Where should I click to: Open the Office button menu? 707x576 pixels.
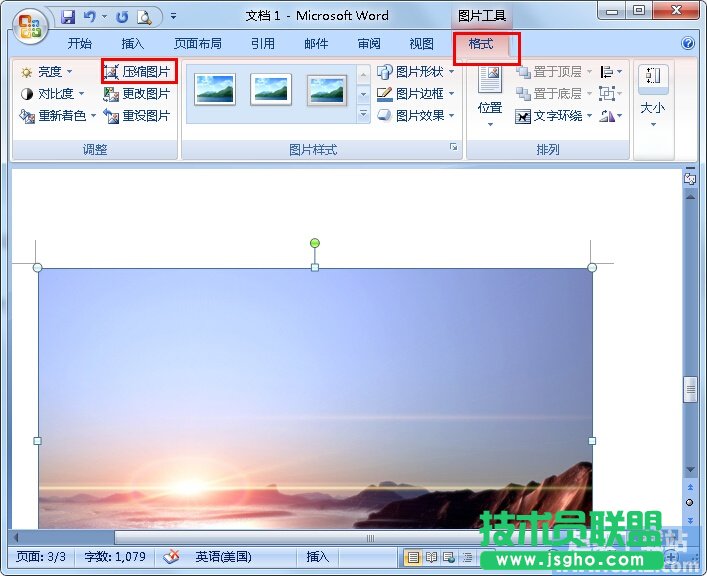click(30, 26)
